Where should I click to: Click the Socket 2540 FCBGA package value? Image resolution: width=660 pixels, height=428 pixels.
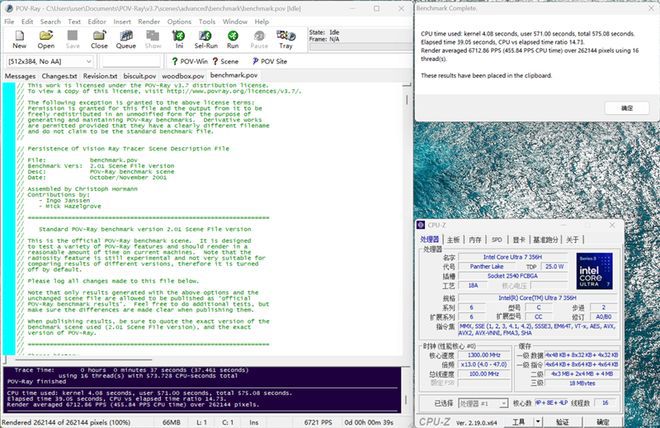[512, 276]
